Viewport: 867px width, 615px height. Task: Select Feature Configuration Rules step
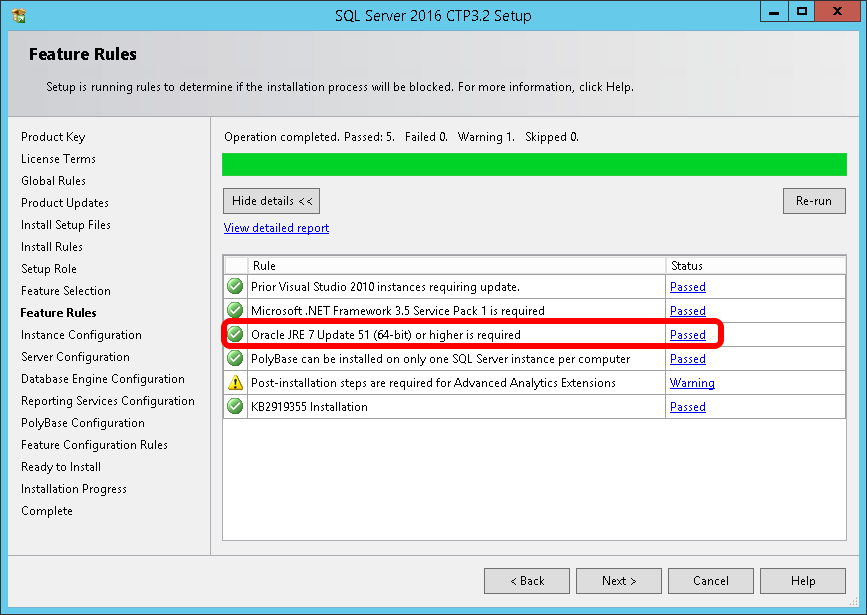(x=94, y=445)
